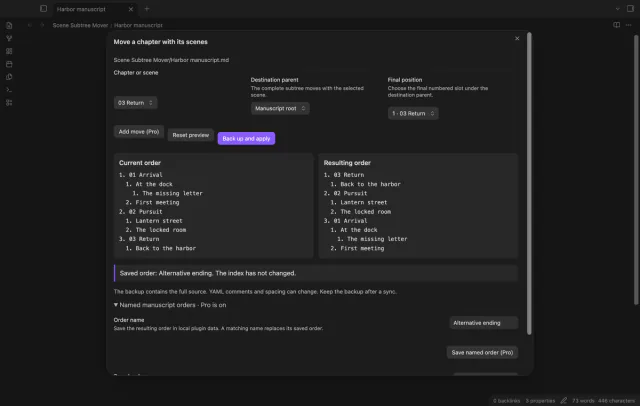Click 'At the dock' in Current order

click(154, 184)
